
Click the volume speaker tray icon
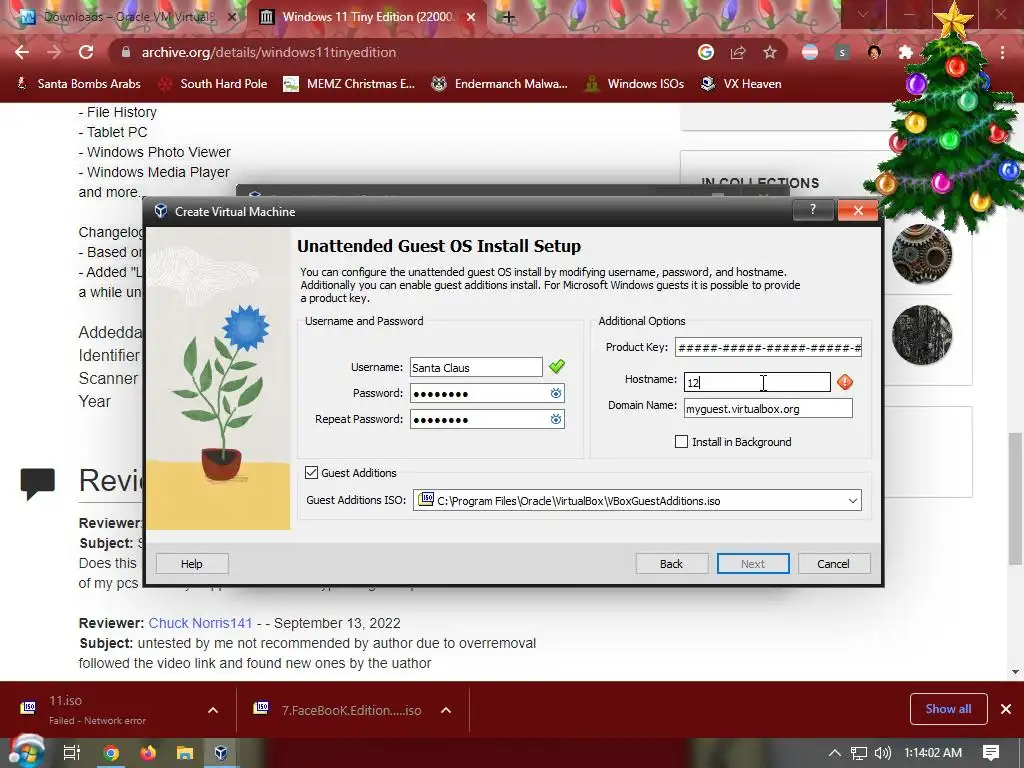[x=883, y=753]
